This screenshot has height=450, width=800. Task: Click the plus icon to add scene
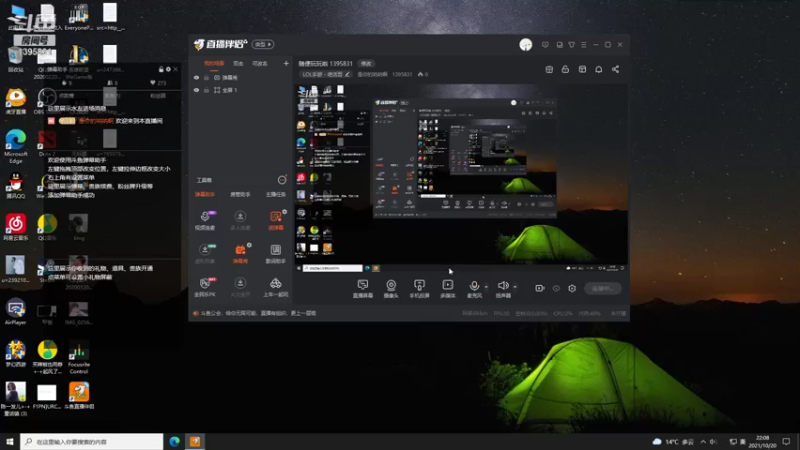286,63
